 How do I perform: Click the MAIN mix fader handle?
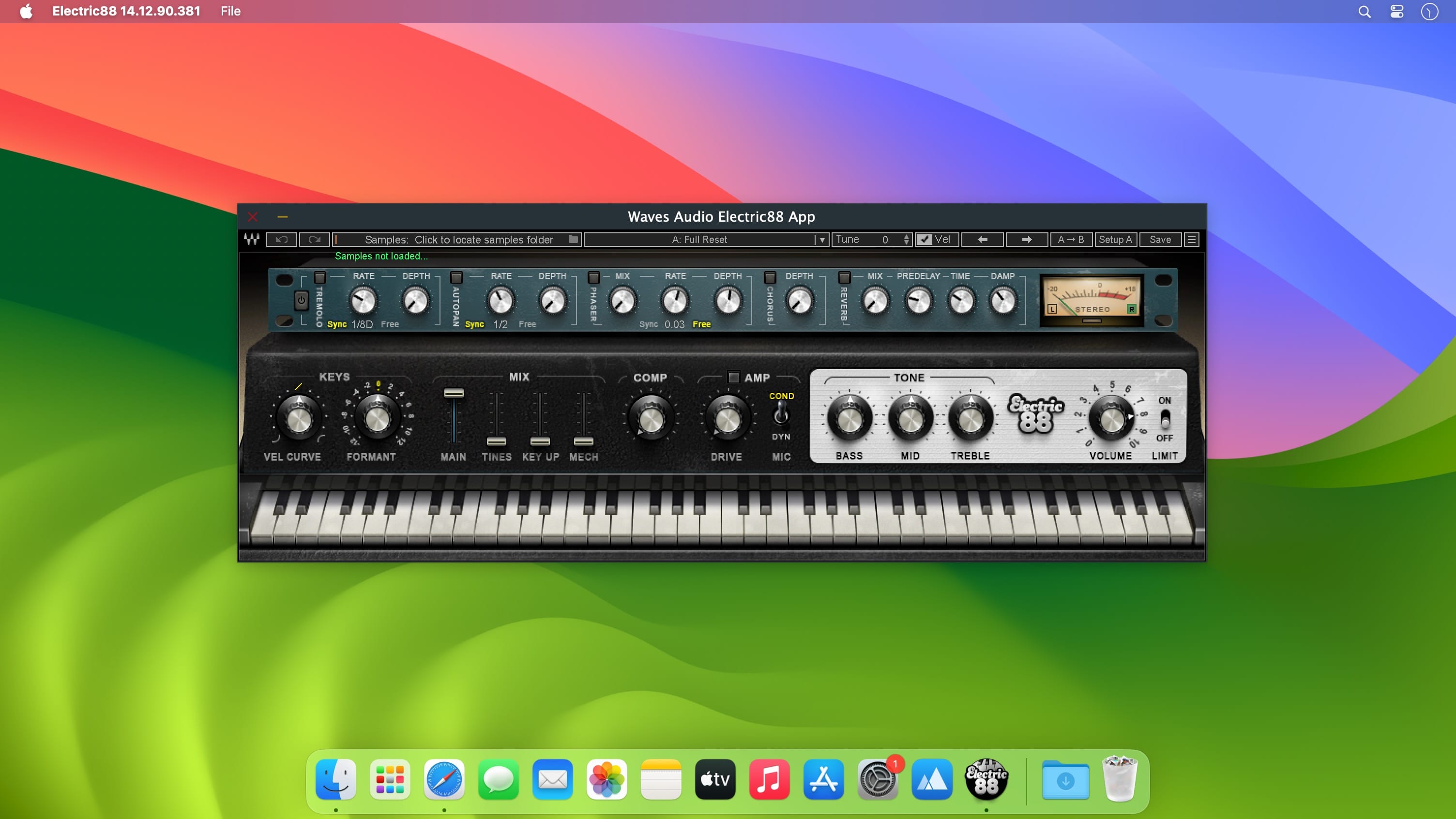pos(453,393)
